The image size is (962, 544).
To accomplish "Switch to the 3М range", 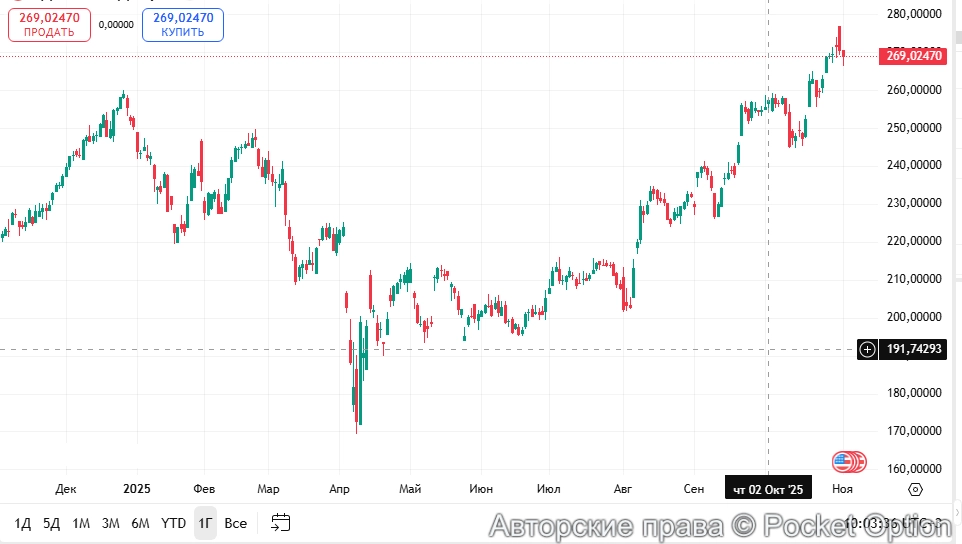I will point(110,523).
